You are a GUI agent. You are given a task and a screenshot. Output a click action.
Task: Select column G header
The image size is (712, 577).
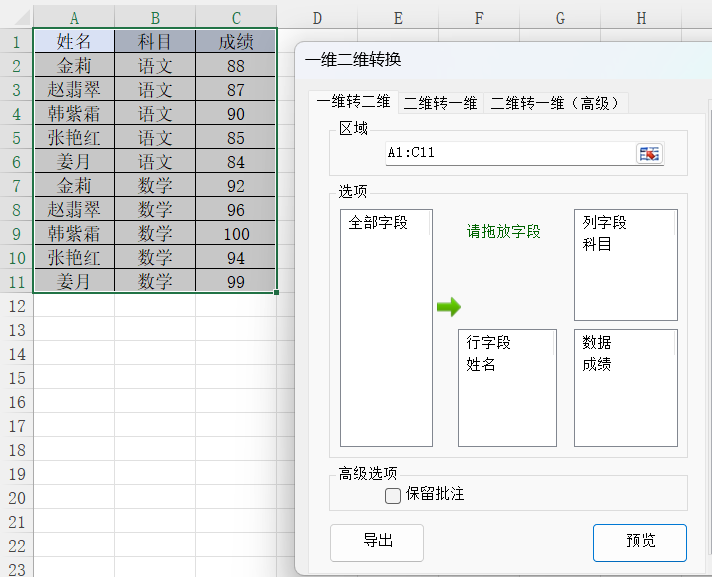(x=560, y=18)
